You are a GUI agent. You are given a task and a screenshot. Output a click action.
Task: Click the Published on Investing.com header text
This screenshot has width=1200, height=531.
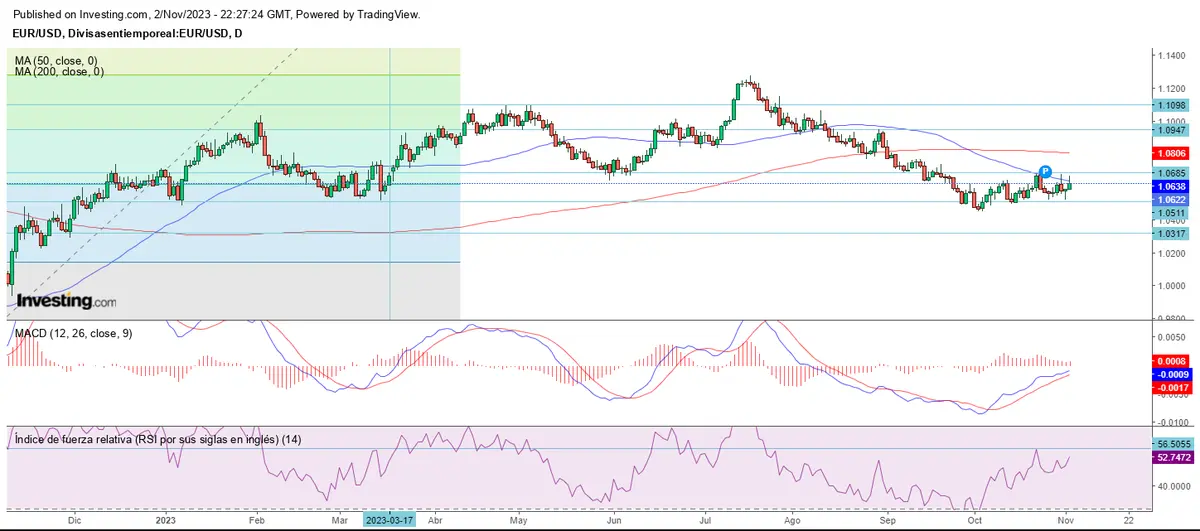[214, 15]
